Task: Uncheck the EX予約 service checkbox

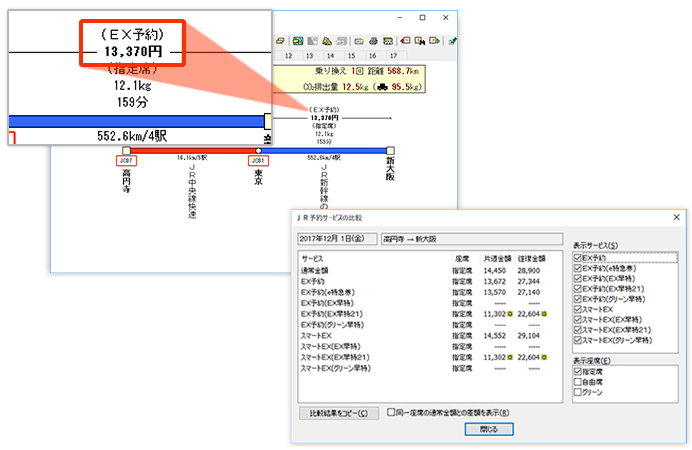Action: [x=578, y=258]
